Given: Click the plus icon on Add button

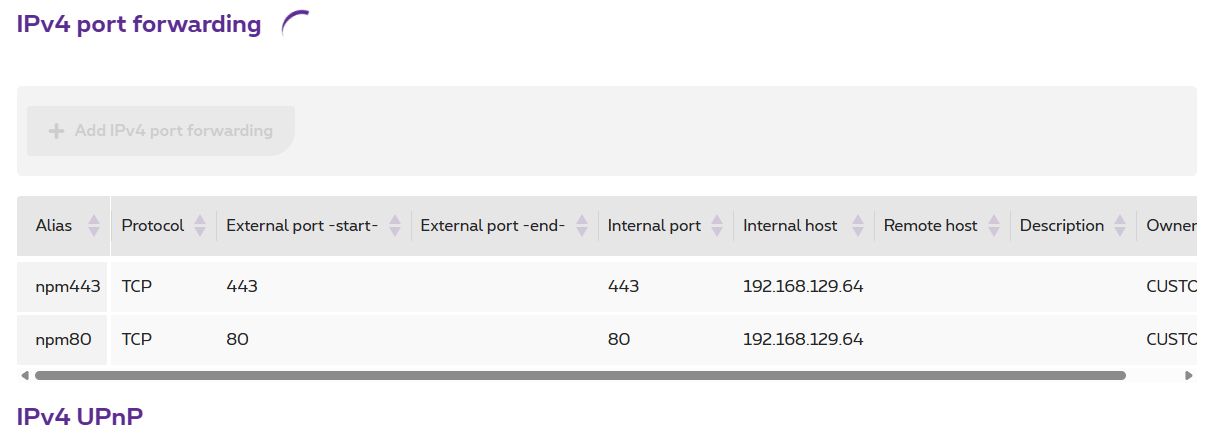Looking at the screenshot, I should [x=56, y=131].
